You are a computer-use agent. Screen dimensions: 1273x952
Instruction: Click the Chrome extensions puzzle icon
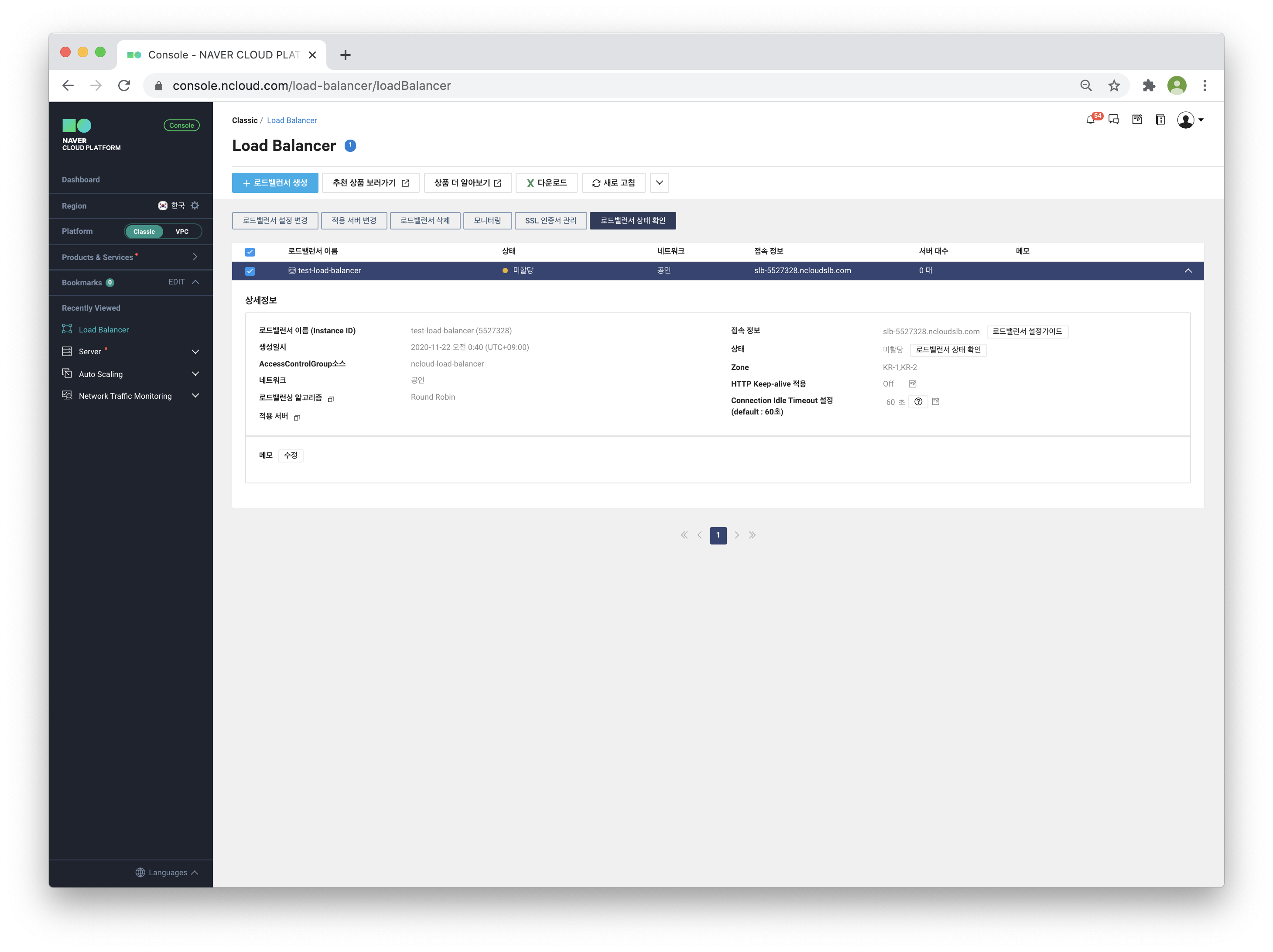(1149, 86)
